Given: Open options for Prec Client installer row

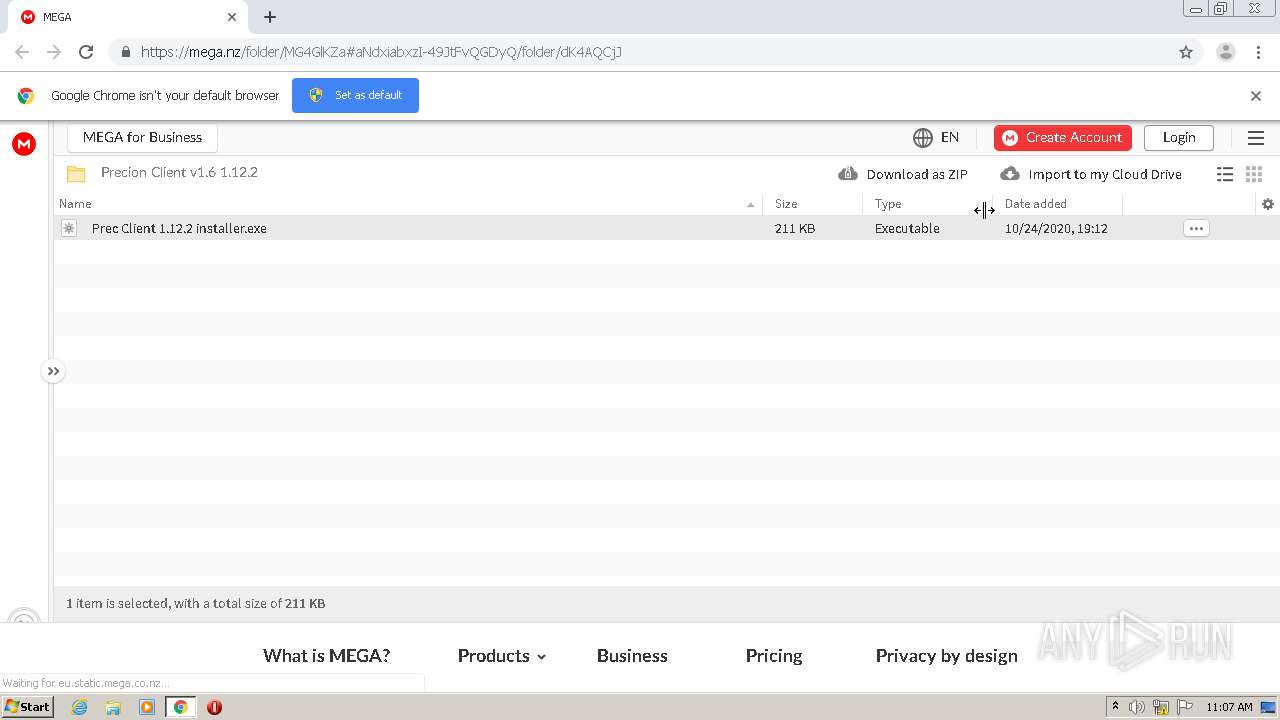Looking at the screenshot, I should pyautogui.click(x=1196, y=228).
